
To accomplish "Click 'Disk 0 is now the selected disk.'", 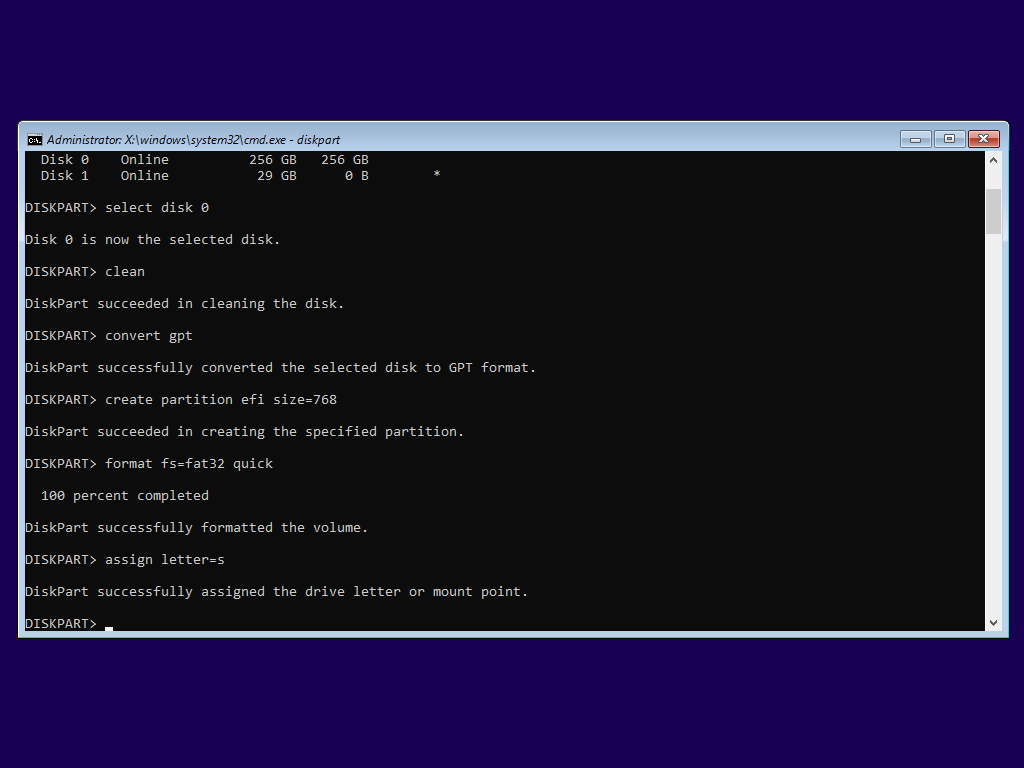I will click(152, 240).
